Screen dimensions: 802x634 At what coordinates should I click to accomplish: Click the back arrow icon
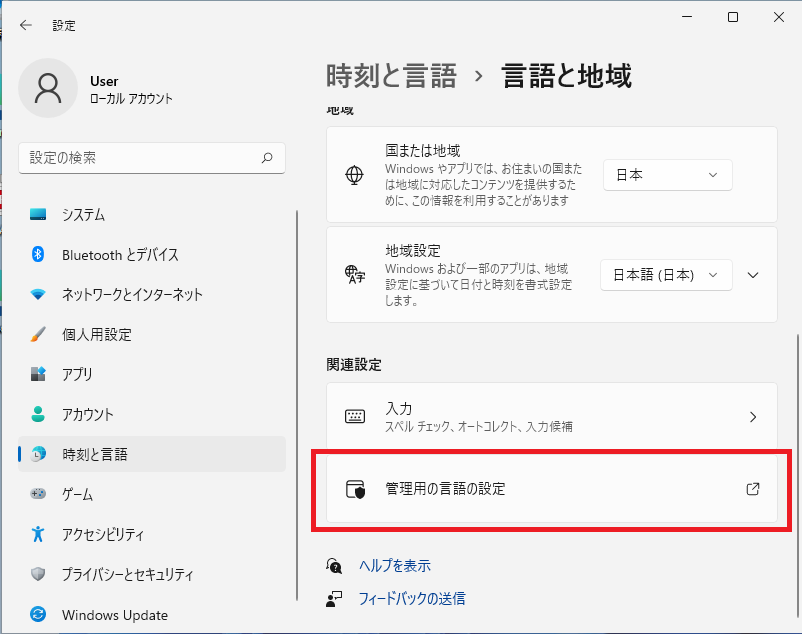26,25
